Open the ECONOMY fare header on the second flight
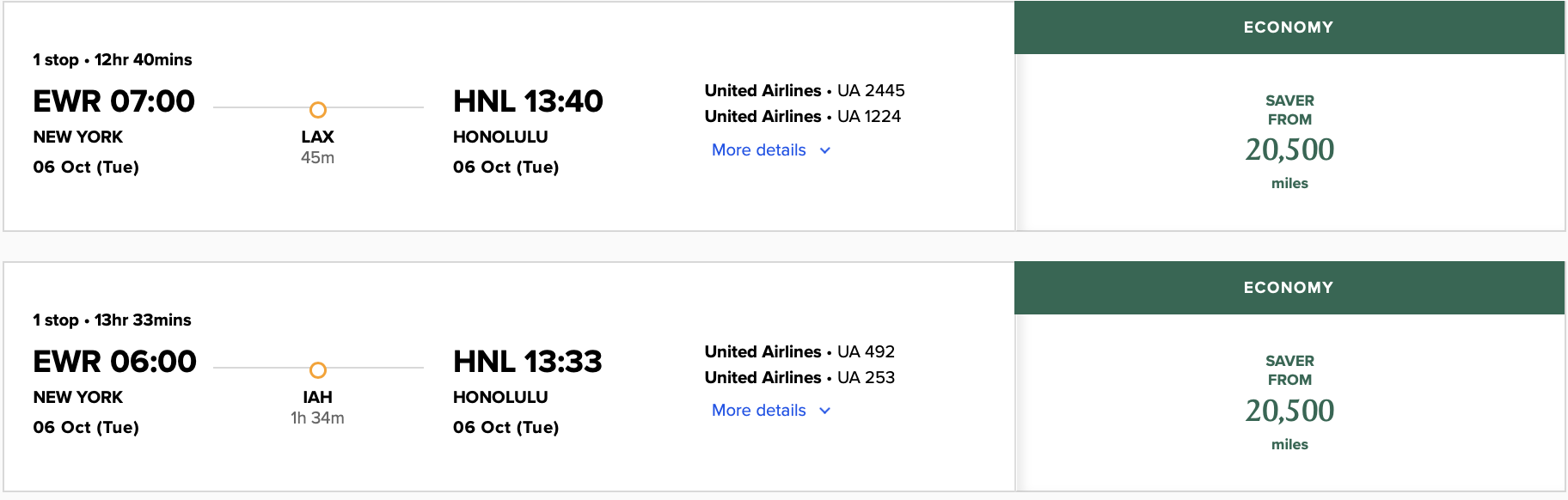The image size is (1568, 500). pos(1289,287)
